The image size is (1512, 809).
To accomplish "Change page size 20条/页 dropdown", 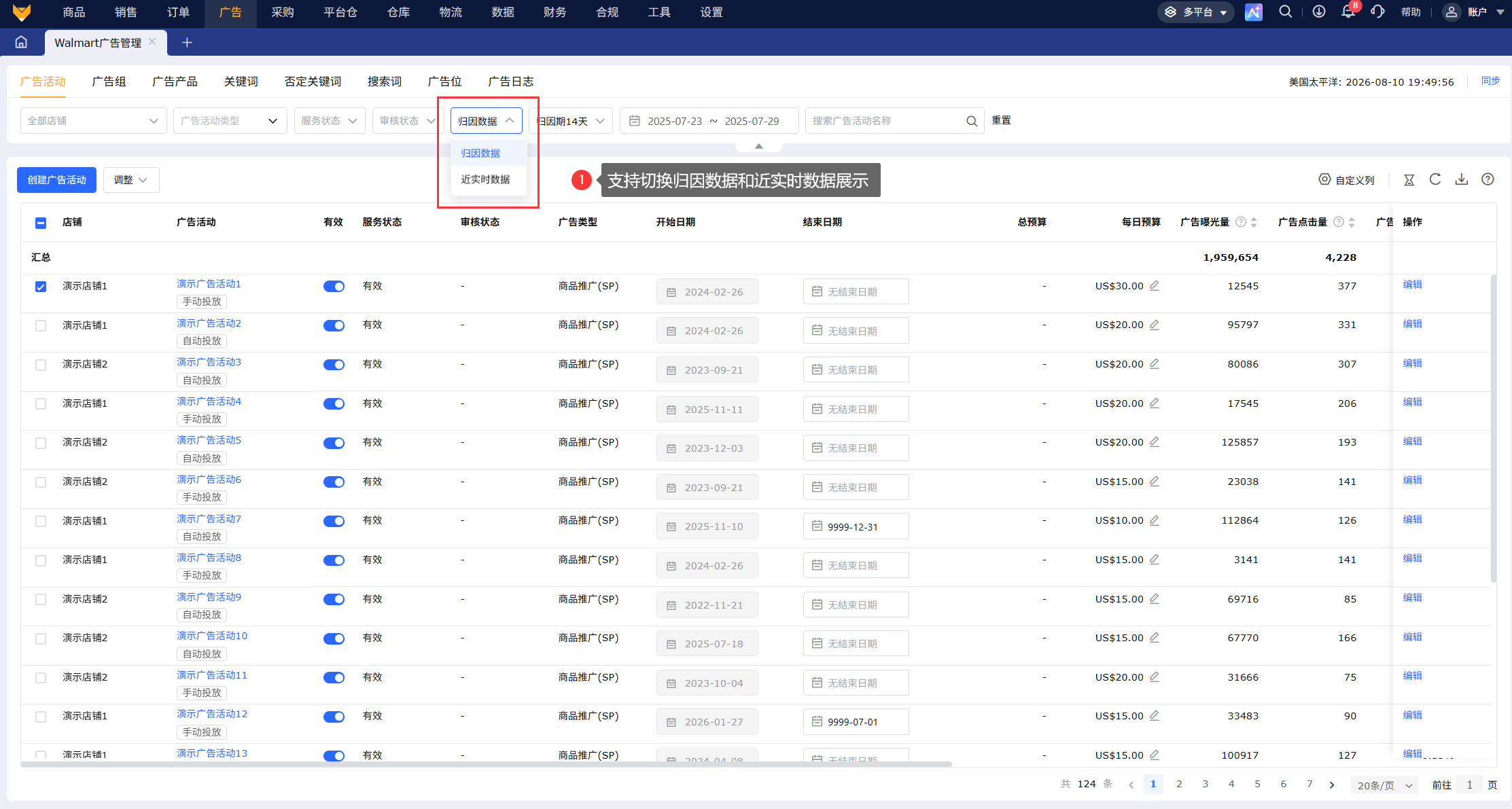I will tap(1384, 785).
